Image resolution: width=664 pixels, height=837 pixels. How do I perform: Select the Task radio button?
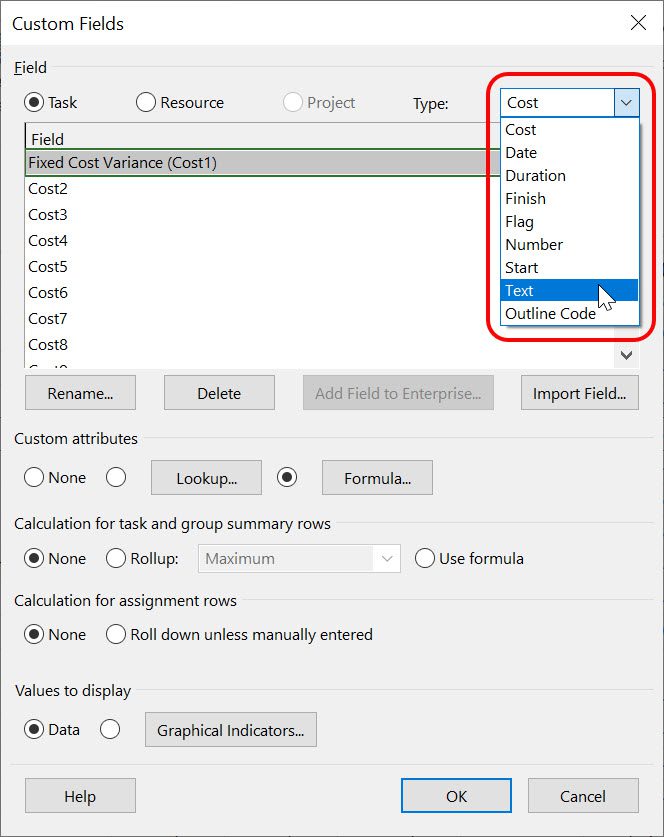(x=34, y=102)
